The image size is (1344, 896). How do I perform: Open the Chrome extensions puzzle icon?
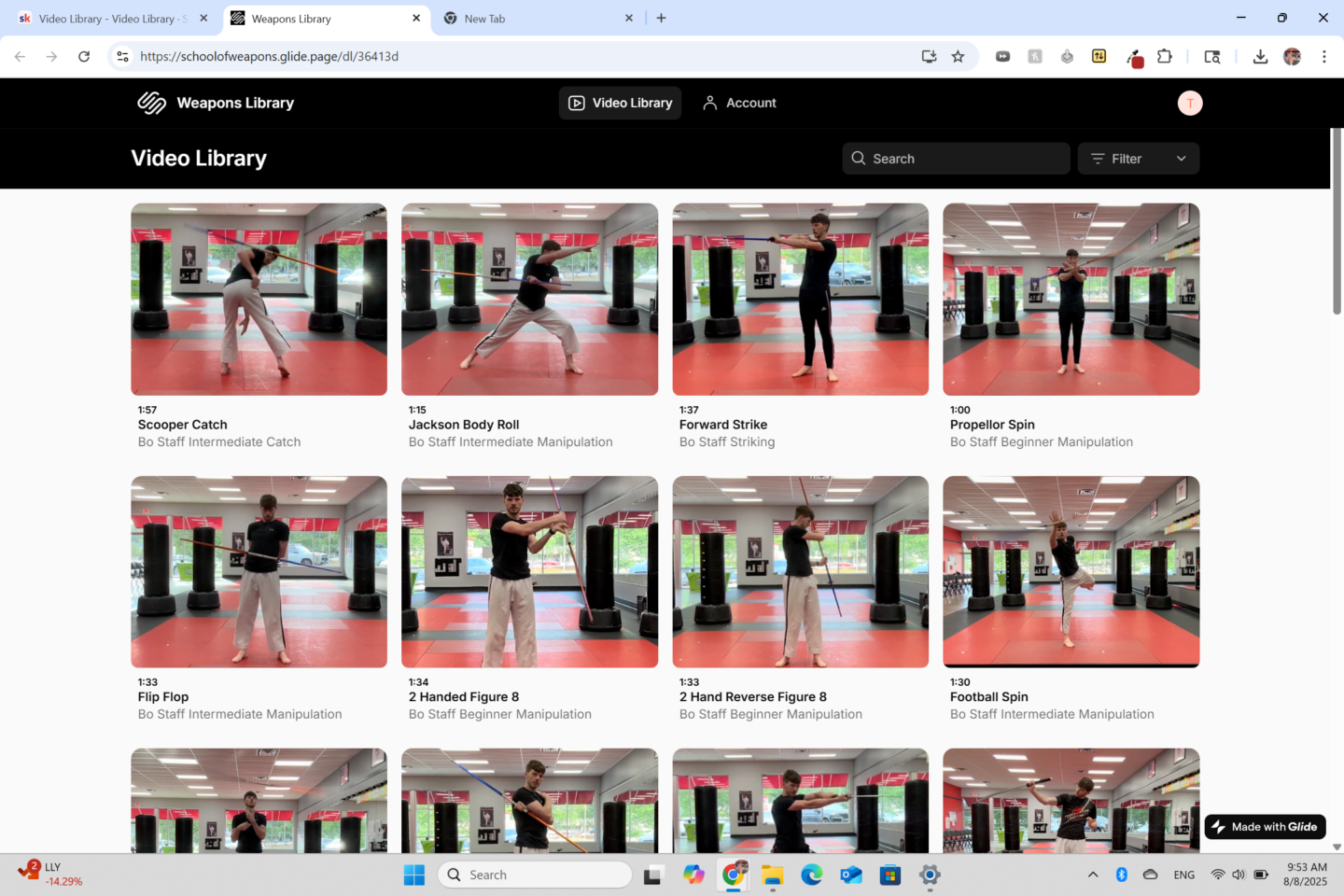point(1165,57)
